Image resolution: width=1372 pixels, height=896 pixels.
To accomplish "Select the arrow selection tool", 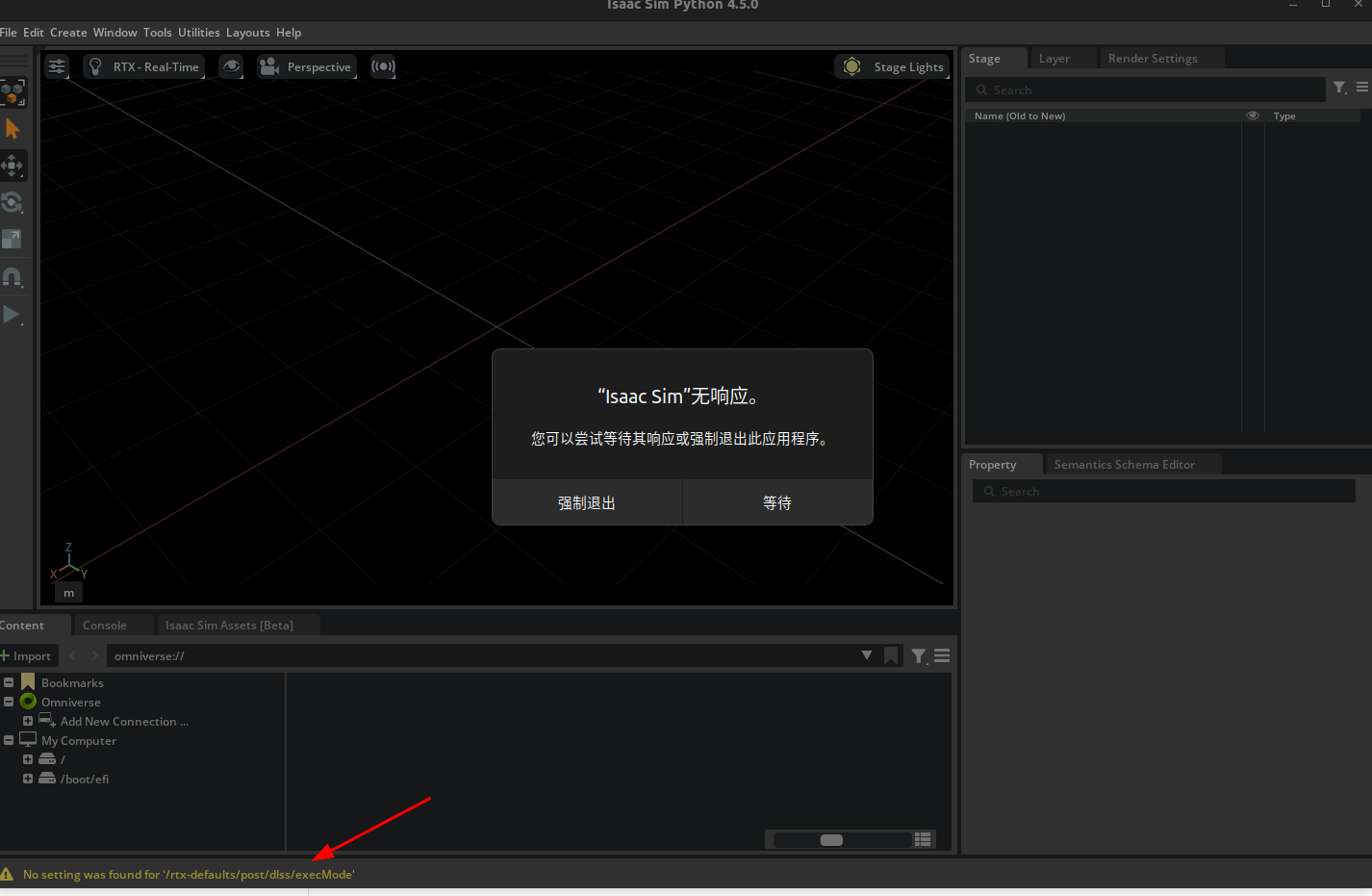I will click(13, 129).
